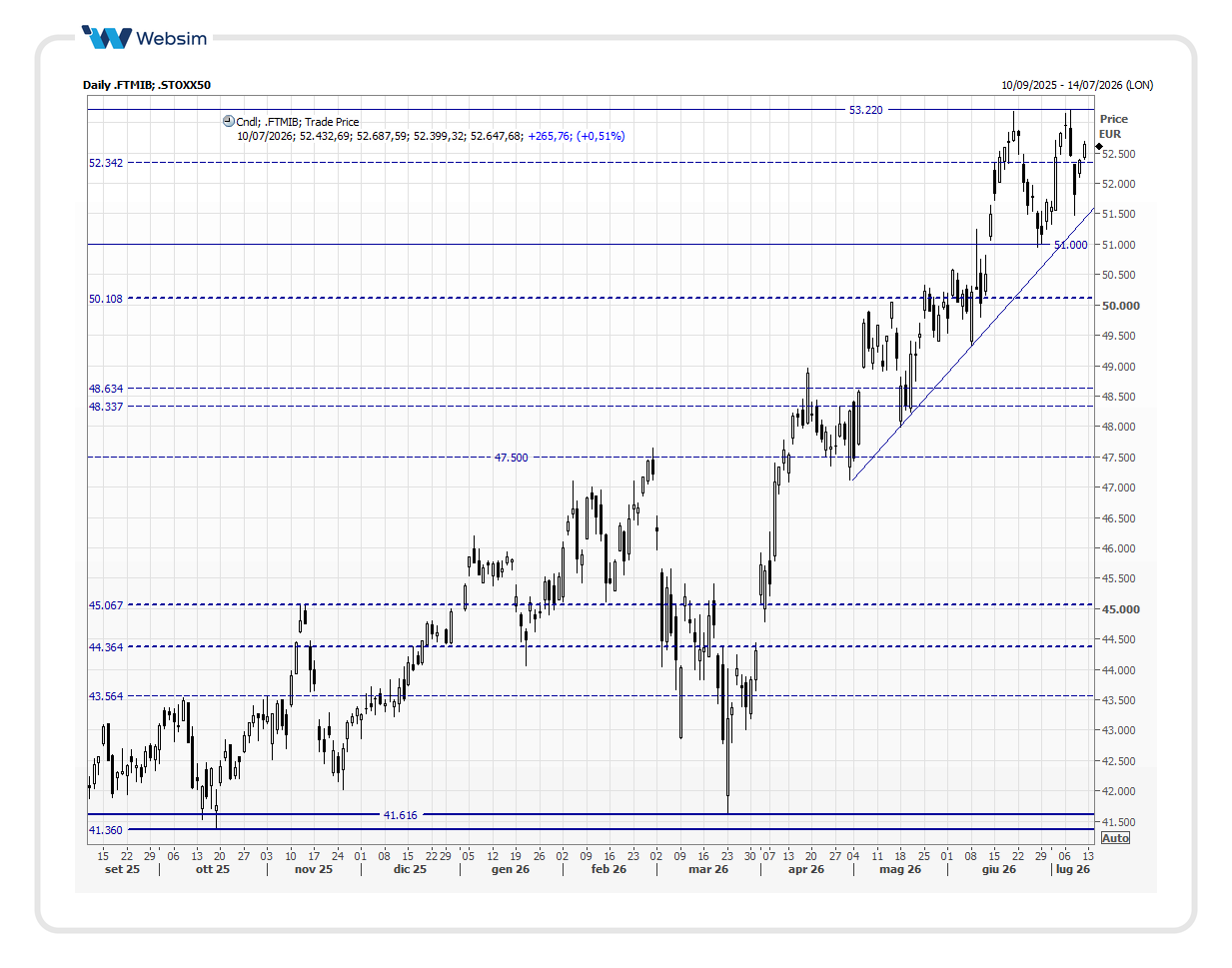The height and width of the screenshot is (968, 1232).
Task: Select the 52.342 dashed level label
Action: point(106,163)
